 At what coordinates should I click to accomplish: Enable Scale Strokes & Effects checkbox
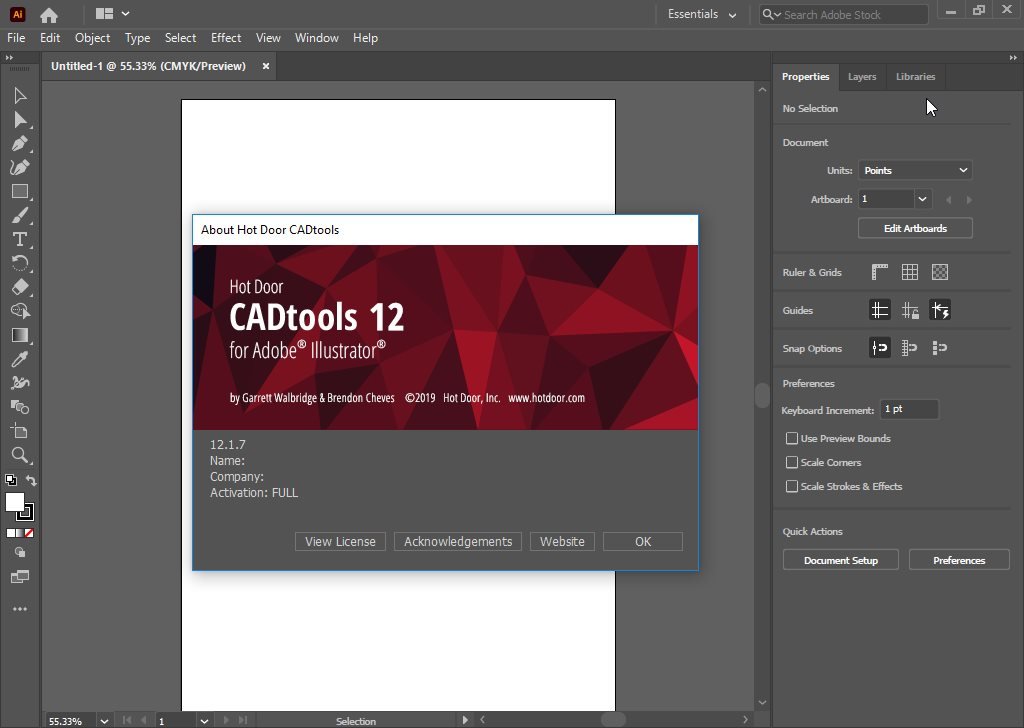(792, 486)
